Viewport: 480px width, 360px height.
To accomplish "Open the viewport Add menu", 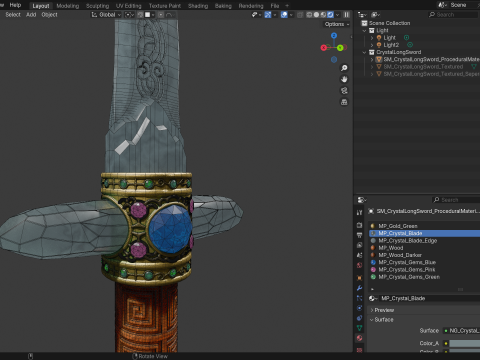I will click(31, 15).
